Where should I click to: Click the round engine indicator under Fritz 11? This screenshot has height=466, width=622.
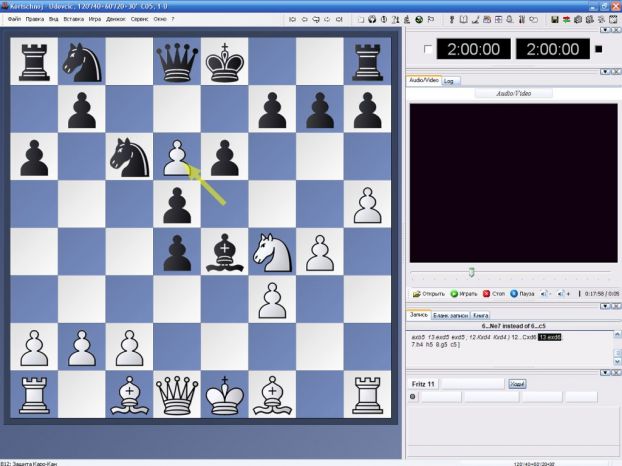pos(413,396)
